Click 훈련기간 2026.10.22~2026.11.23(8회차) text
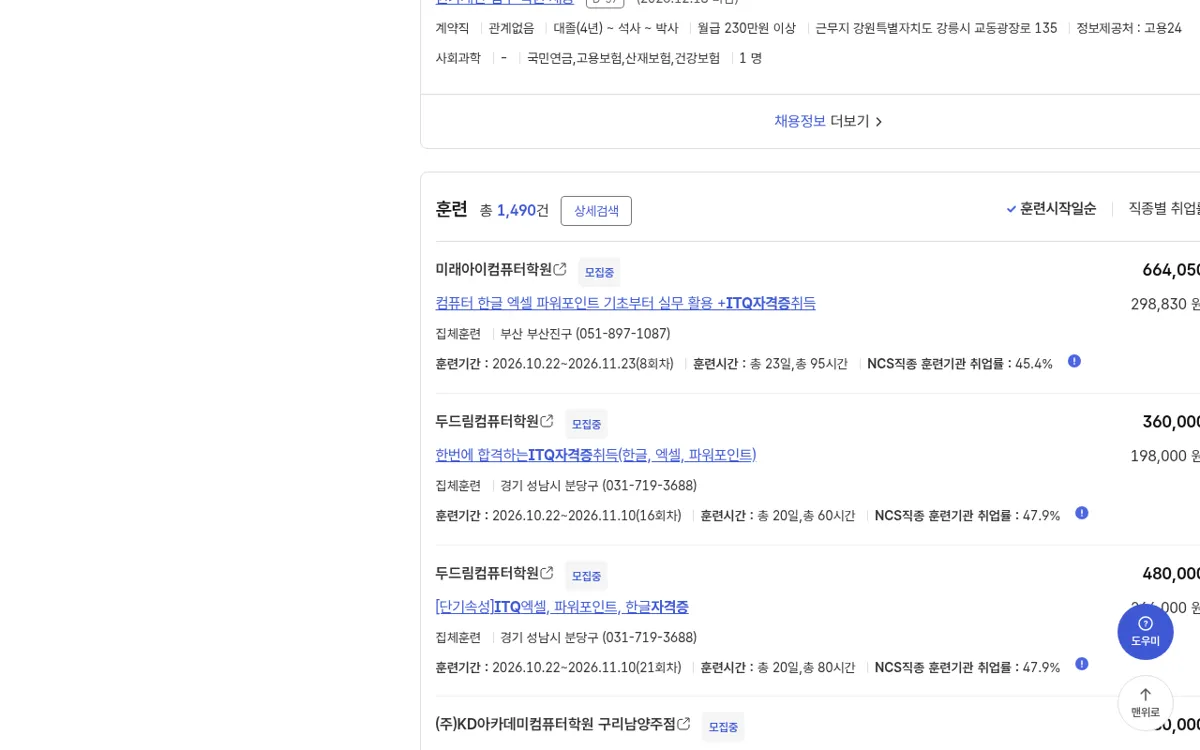The height and width of the screenshot is (750, 1200). click(555, 364)
